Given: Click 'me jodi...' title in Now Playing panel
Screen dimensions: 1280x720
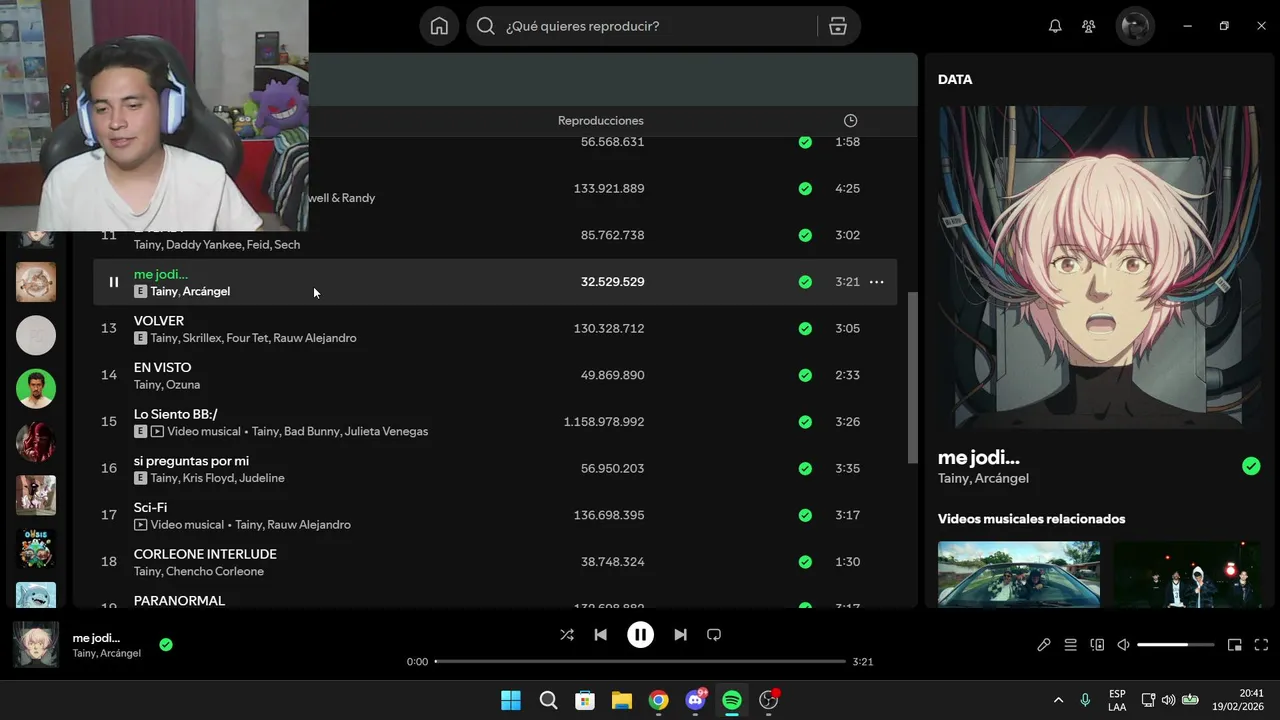Looking at the screenshot, I should click(x=979, y=458).
